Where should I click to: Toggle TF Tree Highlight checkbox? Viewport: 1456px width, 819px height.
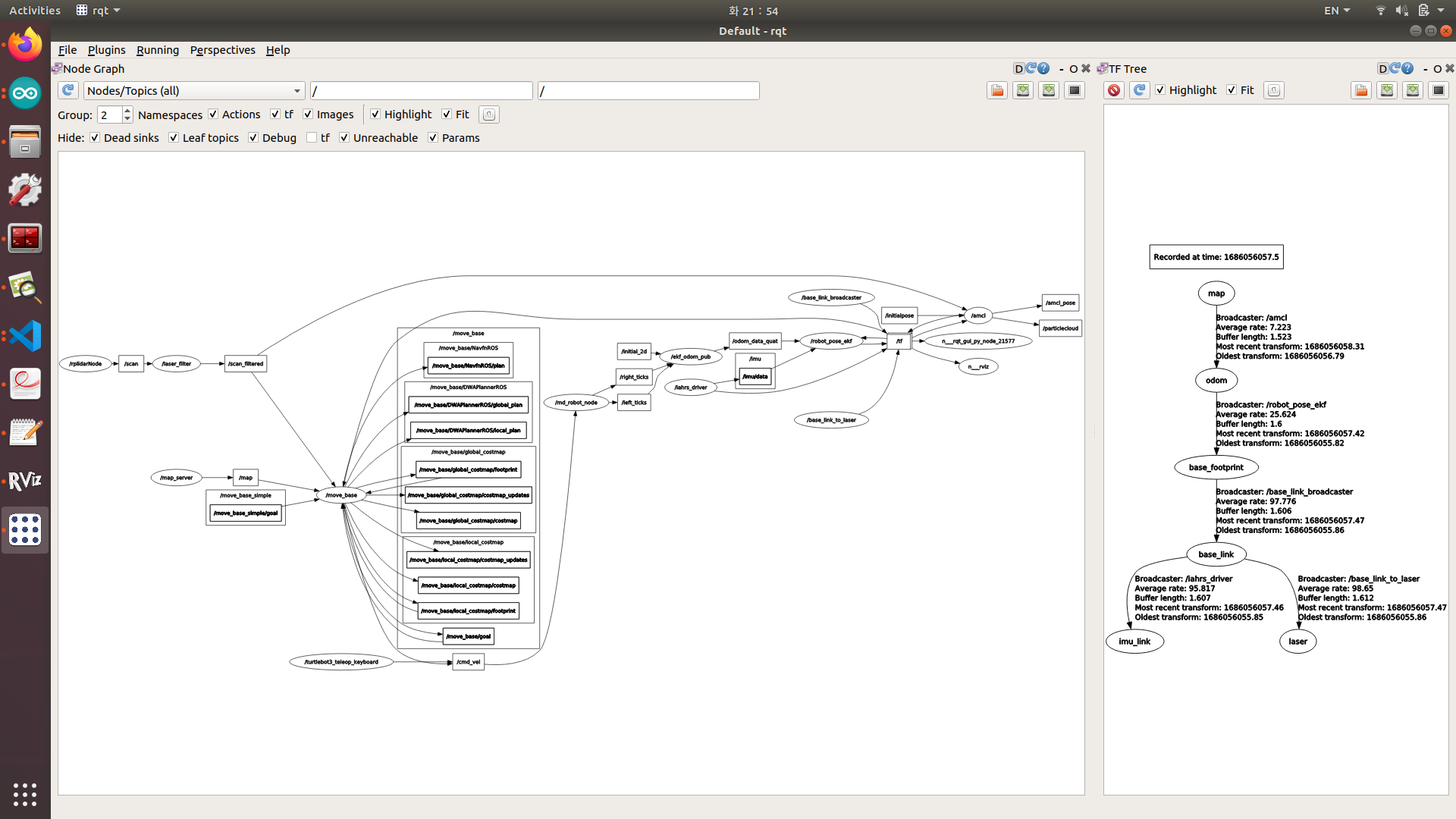[x=1160, y=90]
